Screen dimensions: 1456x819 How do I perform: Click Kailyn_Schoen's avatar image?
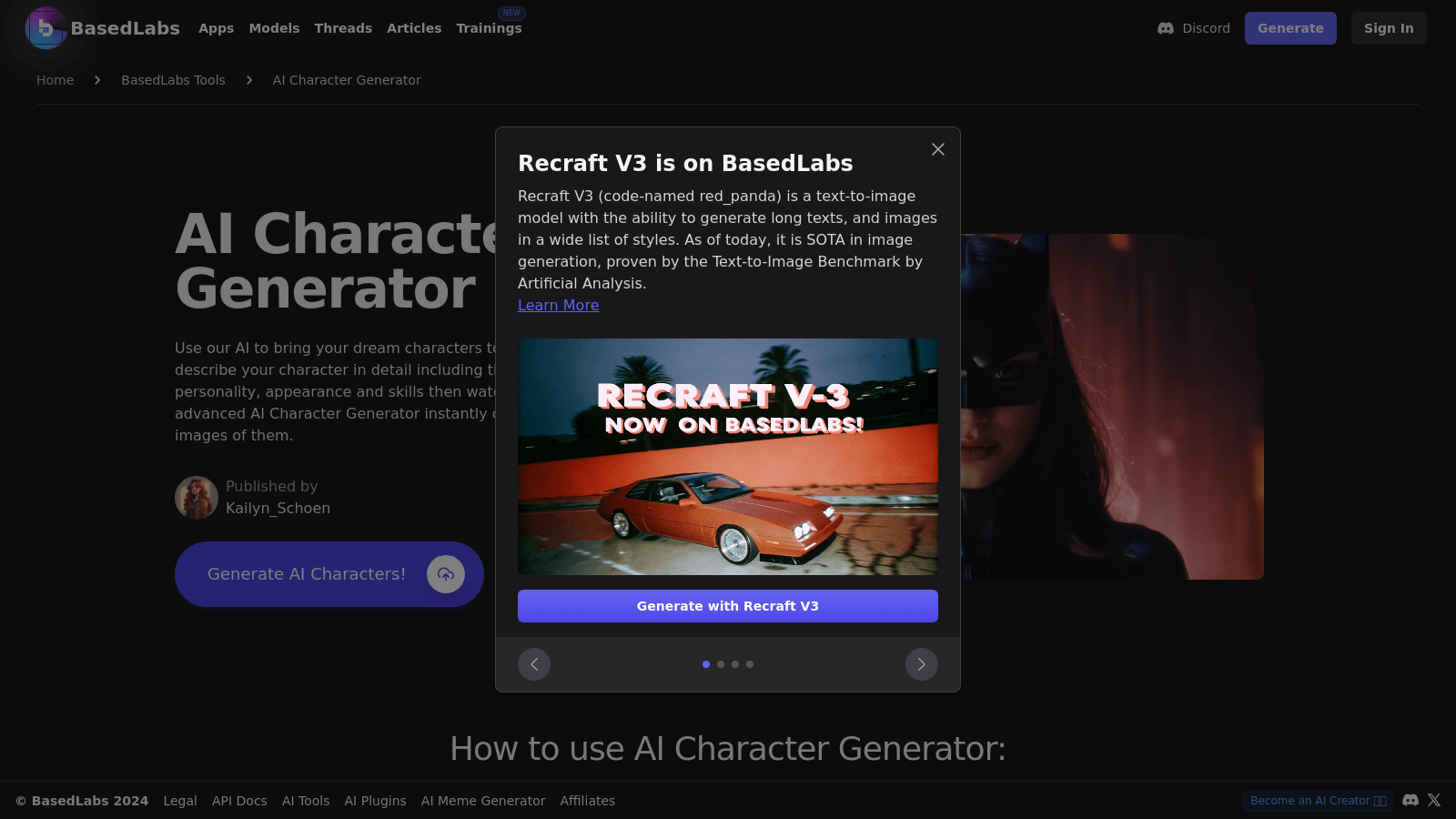pos(197,498)
